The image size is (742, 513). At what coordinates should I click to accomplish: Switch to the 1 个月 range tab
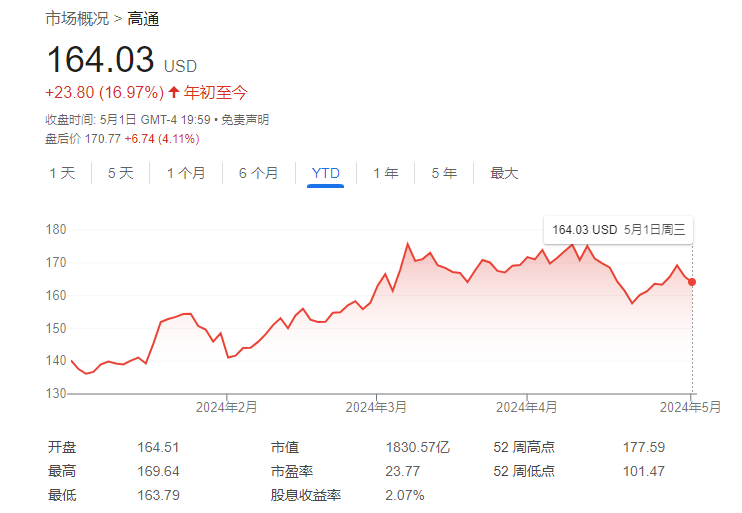[186, 173]
